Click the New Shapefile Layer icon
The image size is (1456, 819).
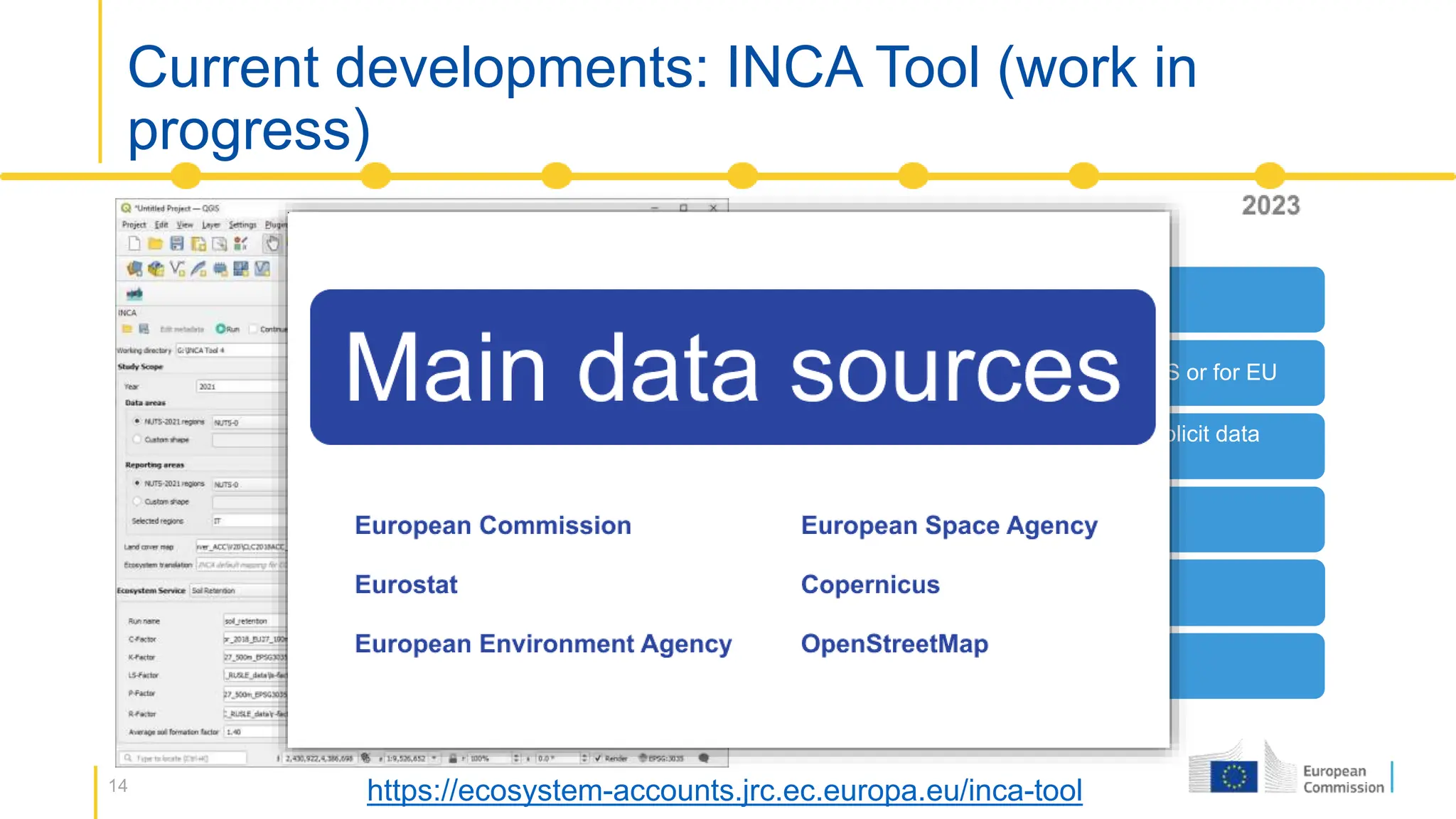pos(177,269)
